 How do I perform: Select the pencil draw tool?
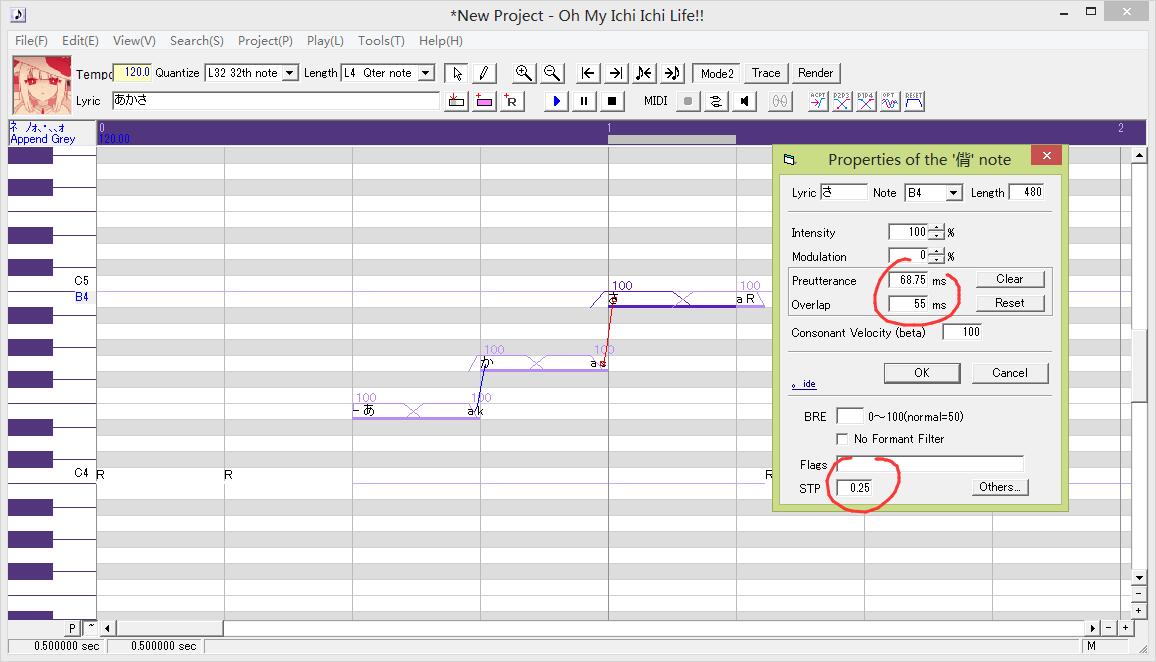tap(484, 73)
